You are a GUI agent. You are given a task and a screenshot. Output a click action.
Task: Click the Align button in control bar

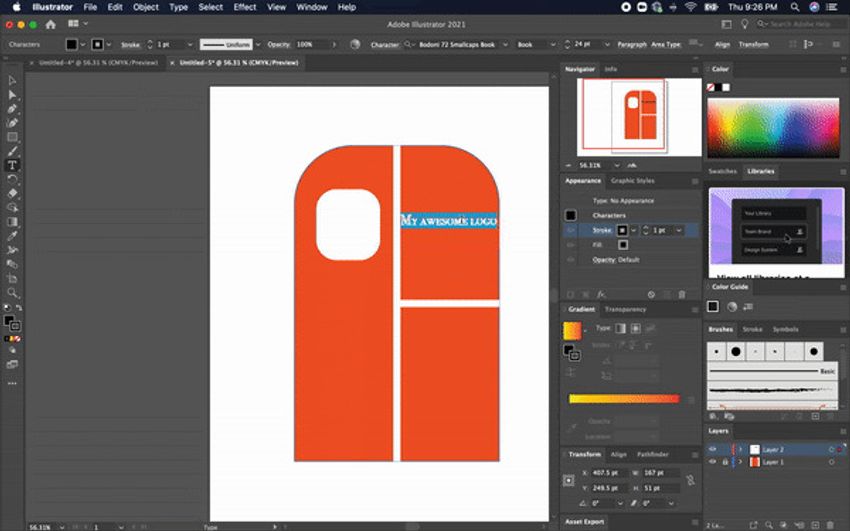(x=720, y=45)
